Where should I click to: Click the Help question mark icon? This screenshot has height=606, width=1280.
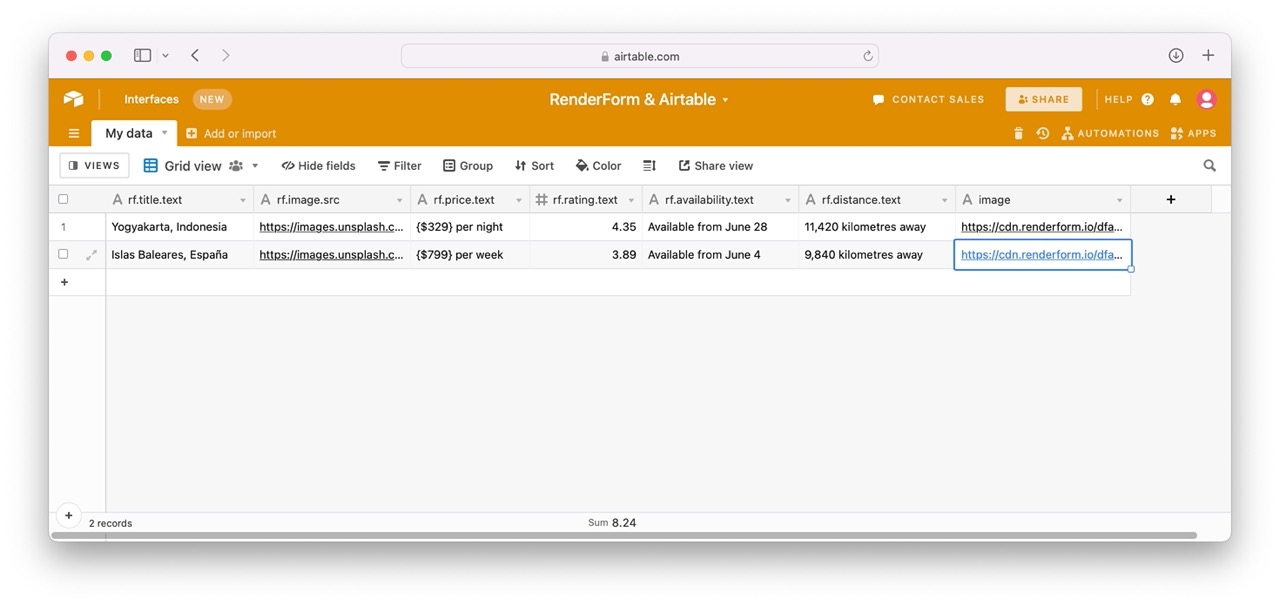click(1147, 99)
